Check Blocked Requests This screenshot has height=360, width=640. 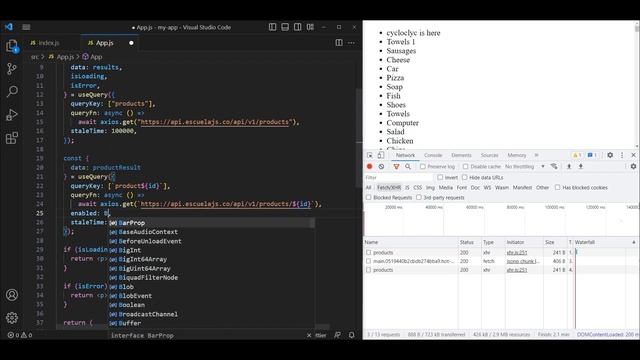tap(369, 198)
